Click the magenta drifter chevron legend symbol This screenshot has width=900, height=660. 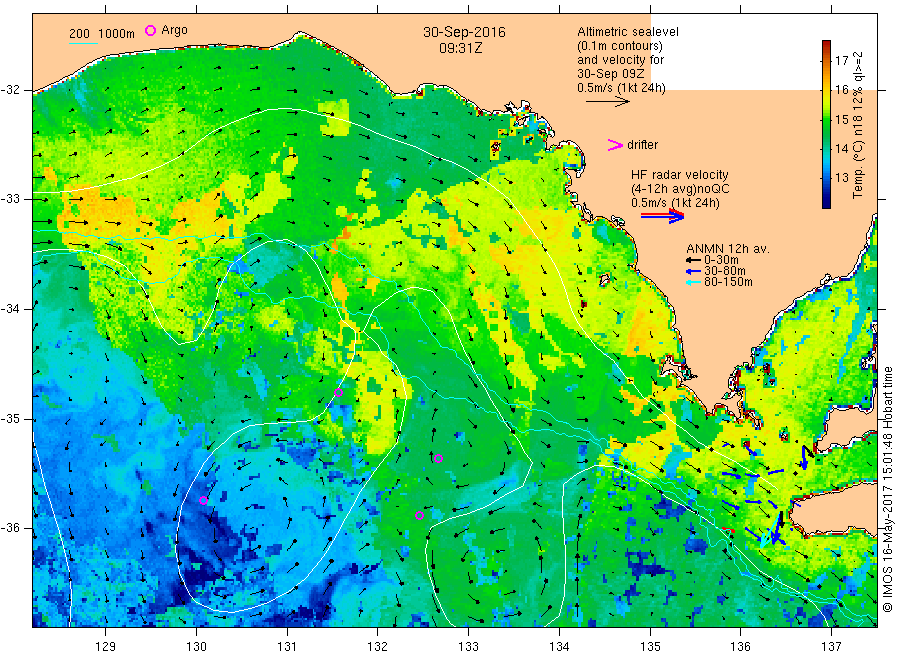click(615, 145)
